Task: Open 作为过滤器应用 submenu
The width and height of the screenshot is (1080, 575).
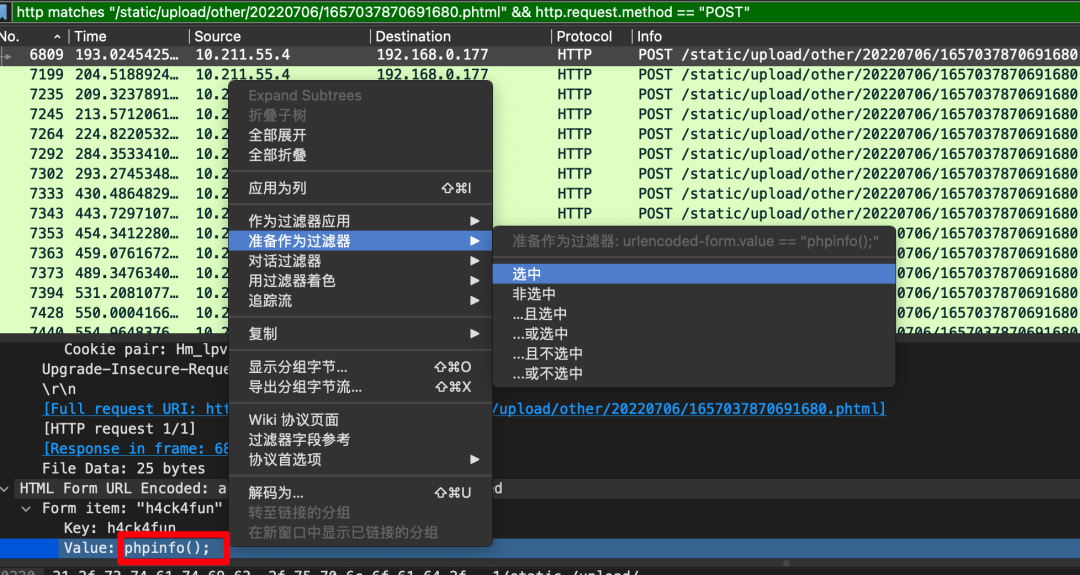Action: (361, 221)
